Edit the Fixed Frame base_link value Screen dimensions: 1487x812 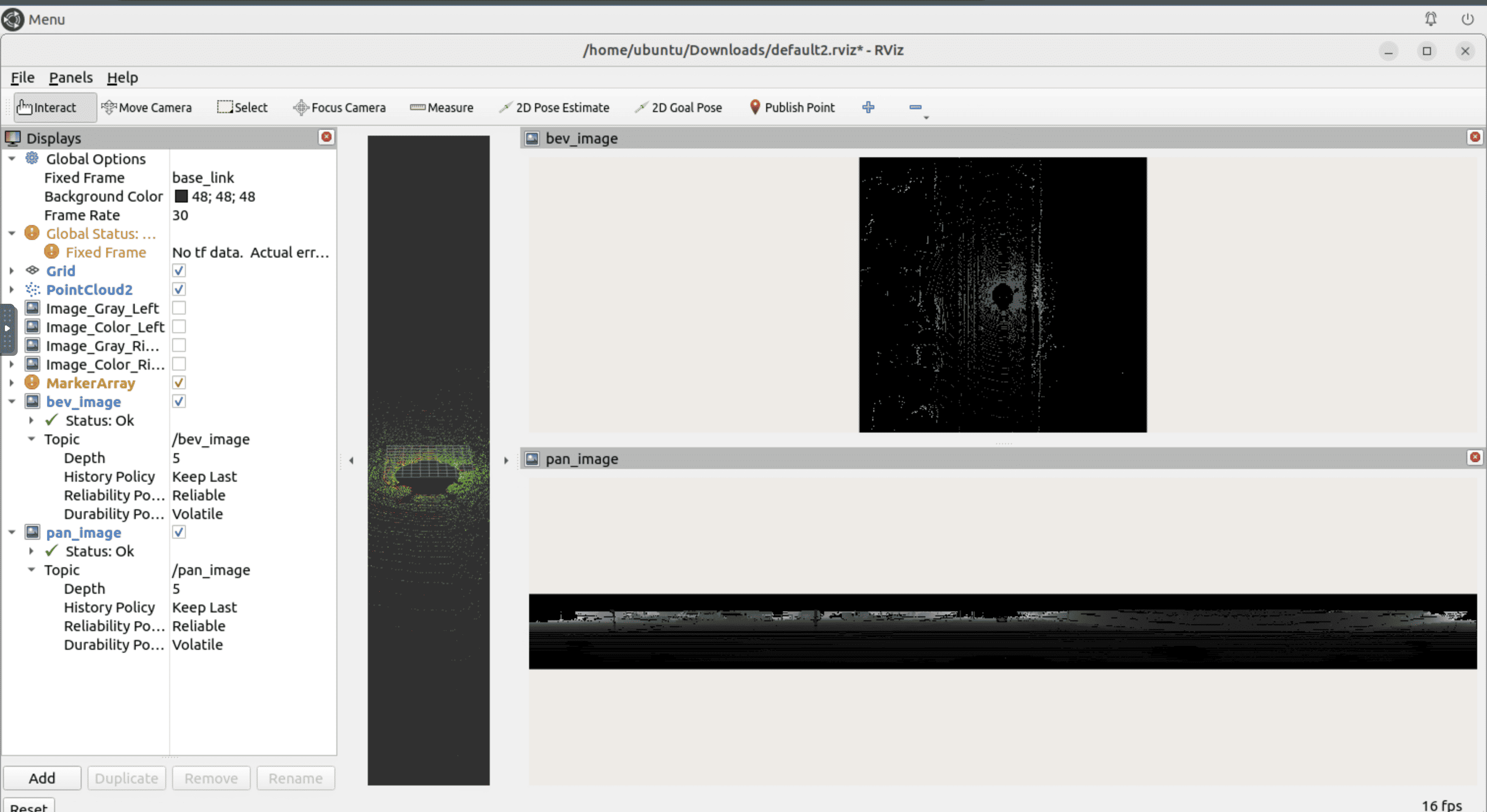click(203, 178)
